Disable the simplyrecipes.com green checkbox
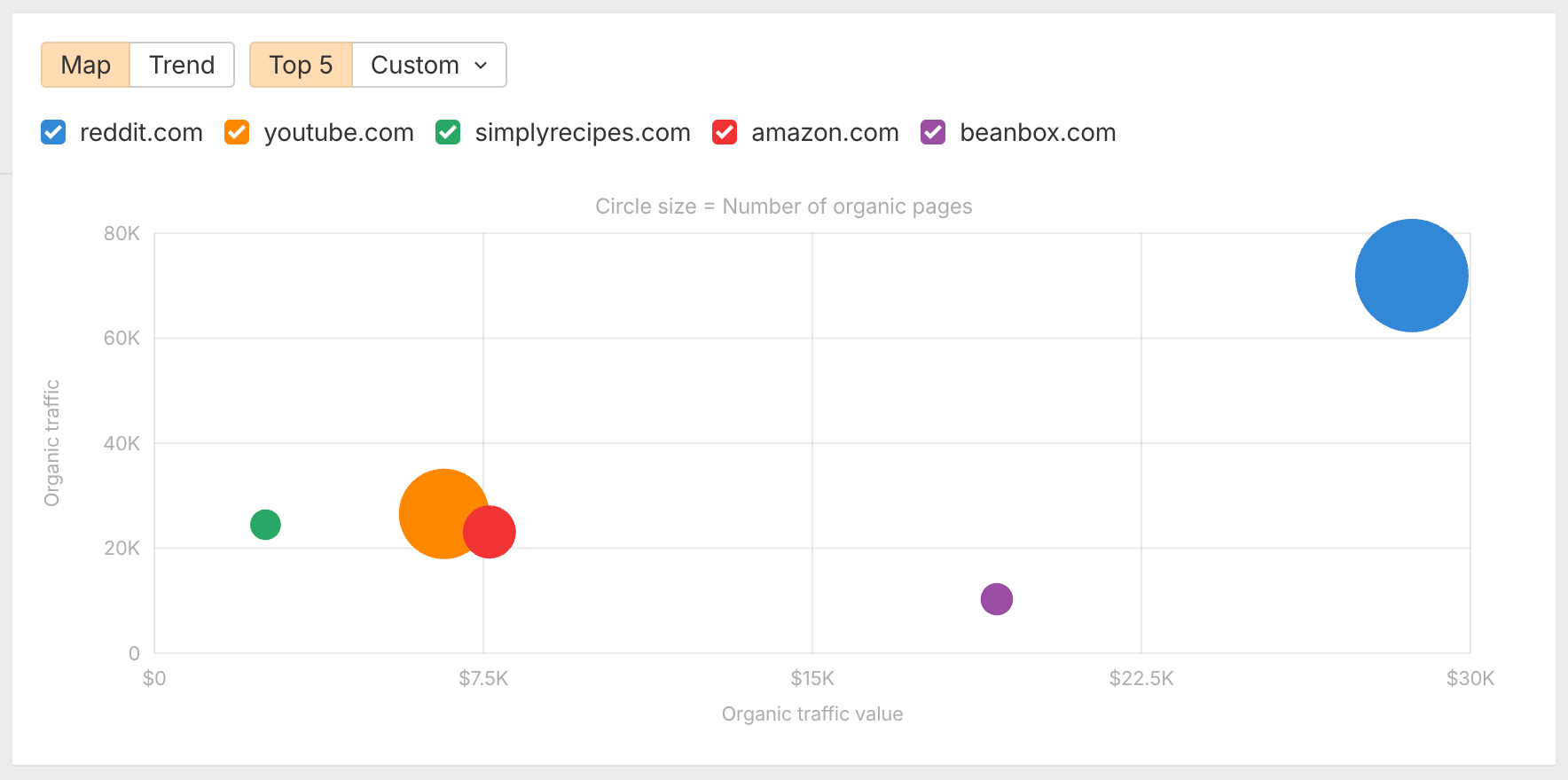 (x=448, y=133)
